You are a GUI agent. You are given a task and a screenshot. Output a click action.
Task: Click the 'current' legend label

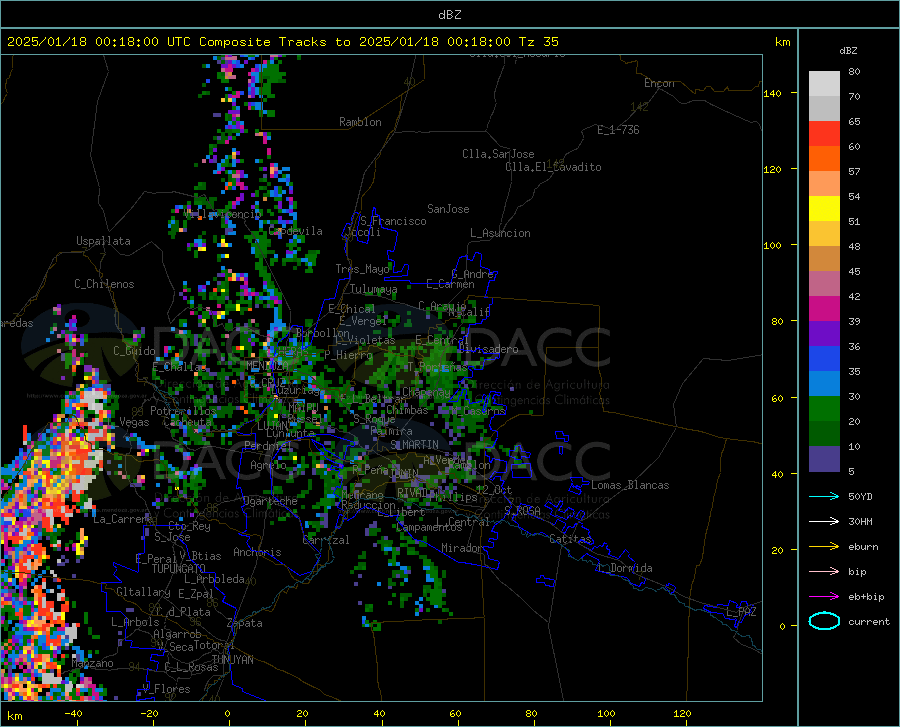click(869, 622)
